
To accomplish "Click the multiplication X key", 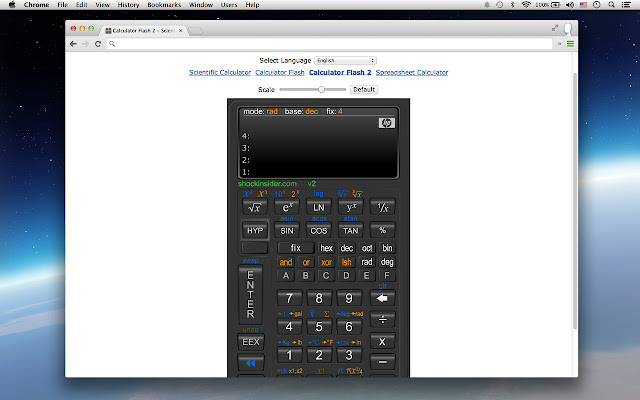I will [382, 342].
